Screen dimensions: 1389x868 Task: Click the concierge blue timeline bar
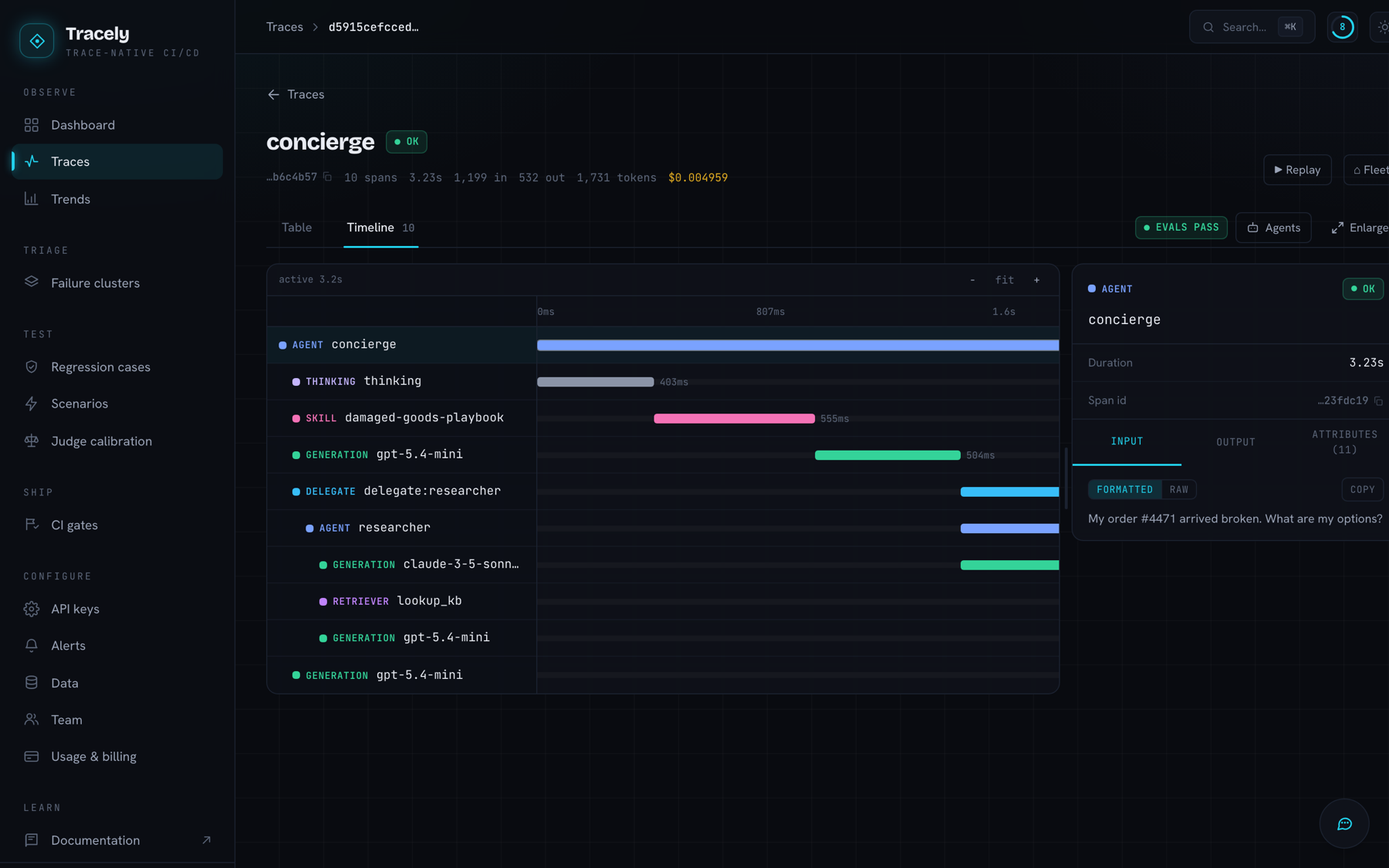tap(798, 345)
